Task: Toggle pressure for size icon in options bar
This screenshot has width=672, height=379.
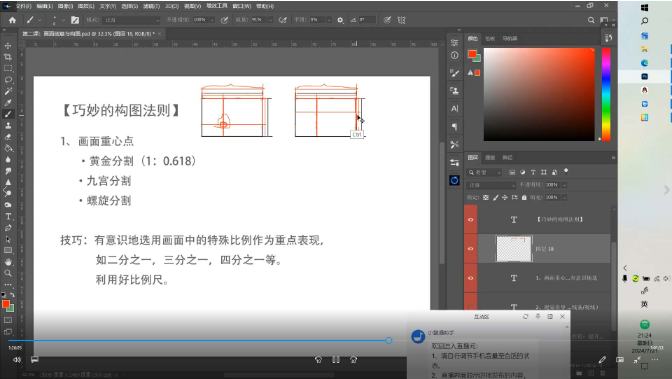Action: tap(387, 20)
